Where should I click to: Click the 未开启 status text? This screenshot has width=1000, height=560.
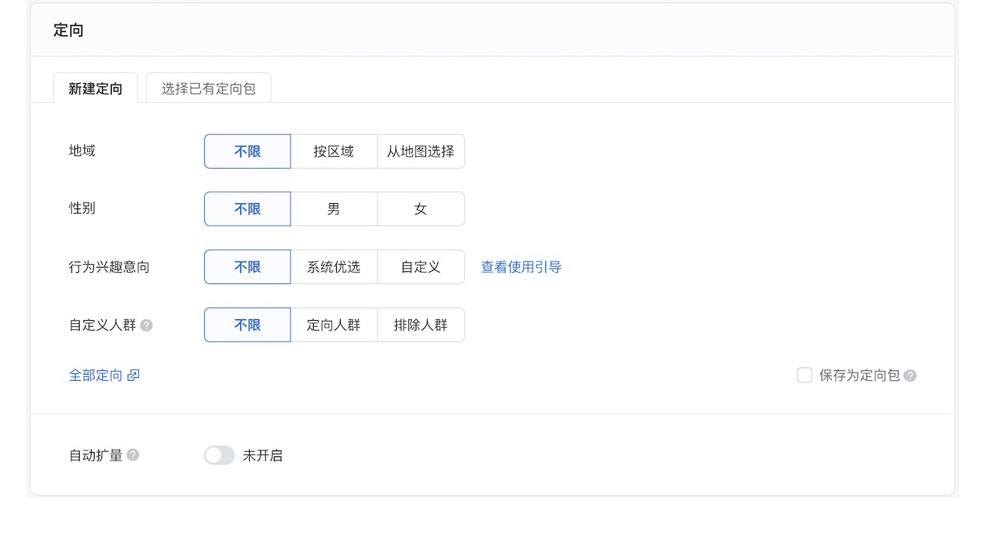click(263, 455)
